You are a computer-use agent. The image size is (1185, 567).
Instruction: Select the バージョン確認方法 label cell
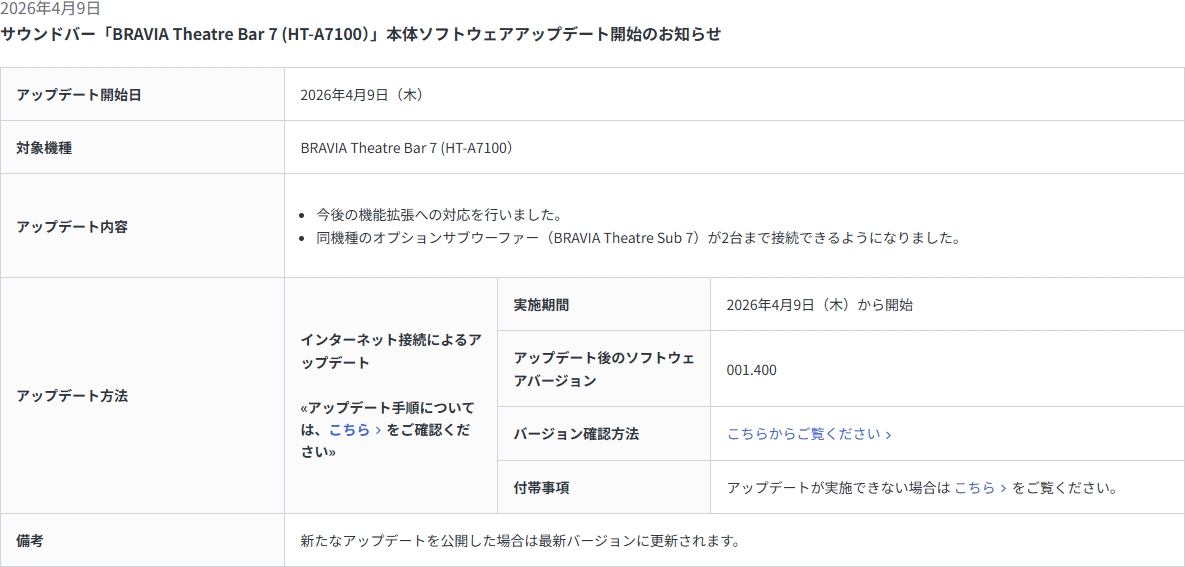pyautogui.click(x=576, y=434)
